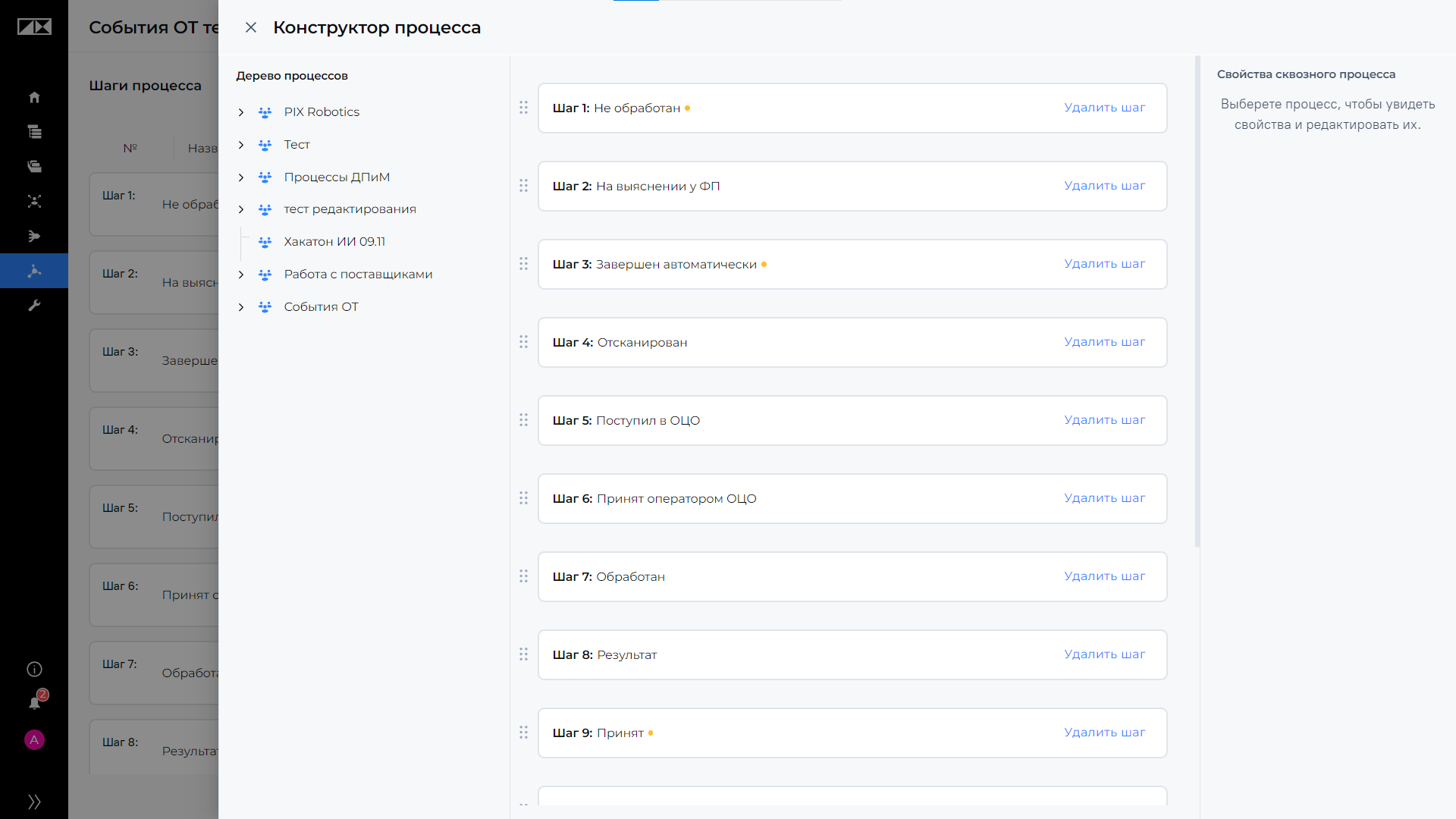Expand the PIX Robotics tree node
The image size is (1456, 819).
(241, 112)
